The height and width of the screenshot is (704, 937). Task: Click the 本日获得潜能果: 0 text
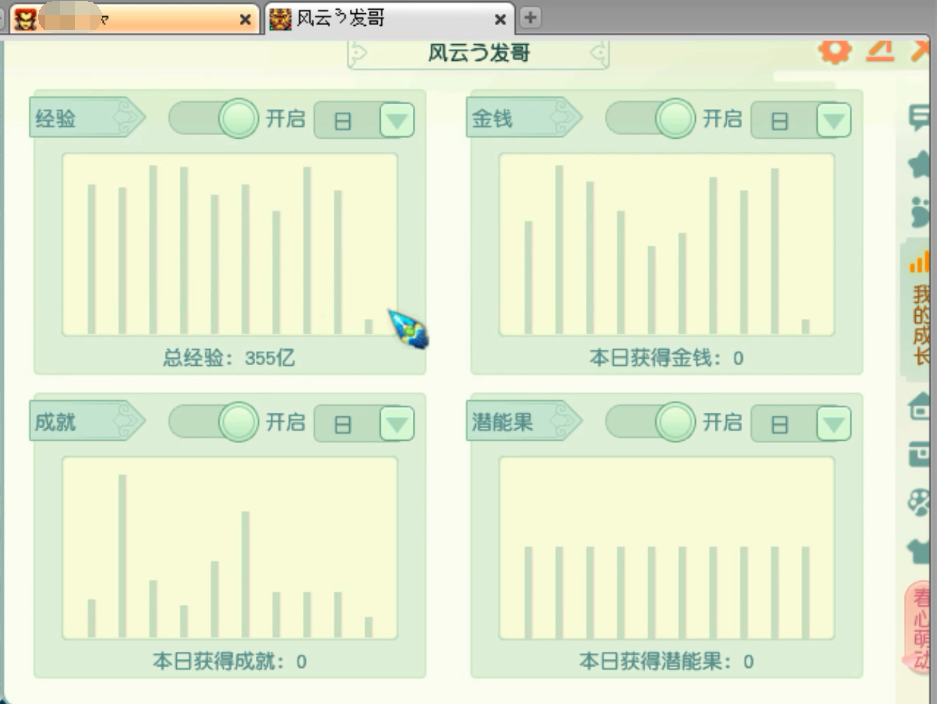pos(666,662)
